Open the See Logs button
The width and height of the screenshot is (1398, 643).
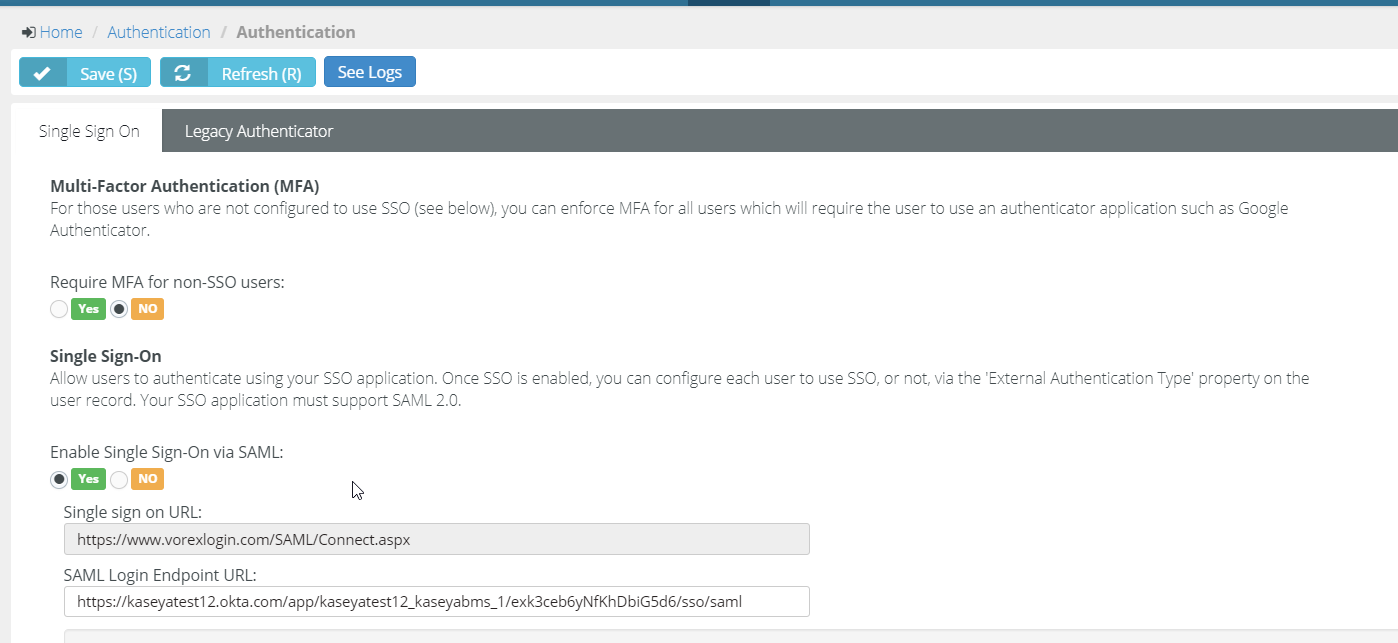369,72
